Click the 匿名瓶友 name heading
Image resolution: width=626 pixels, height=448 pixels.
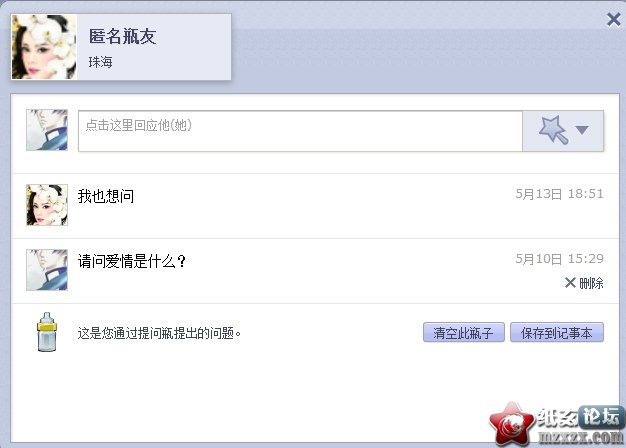coord(122,36)
